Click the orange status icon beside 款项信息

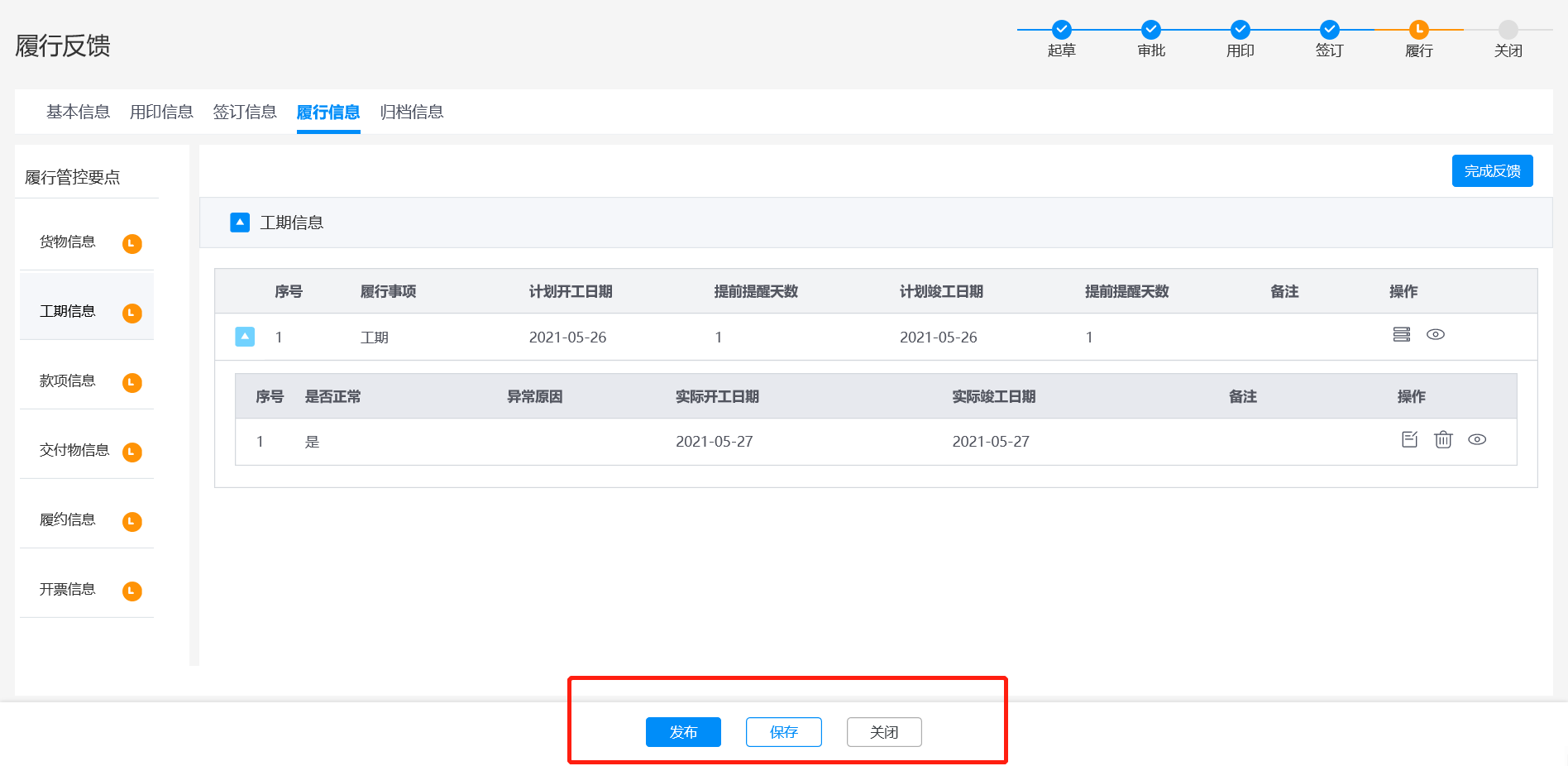coord(131,382)
